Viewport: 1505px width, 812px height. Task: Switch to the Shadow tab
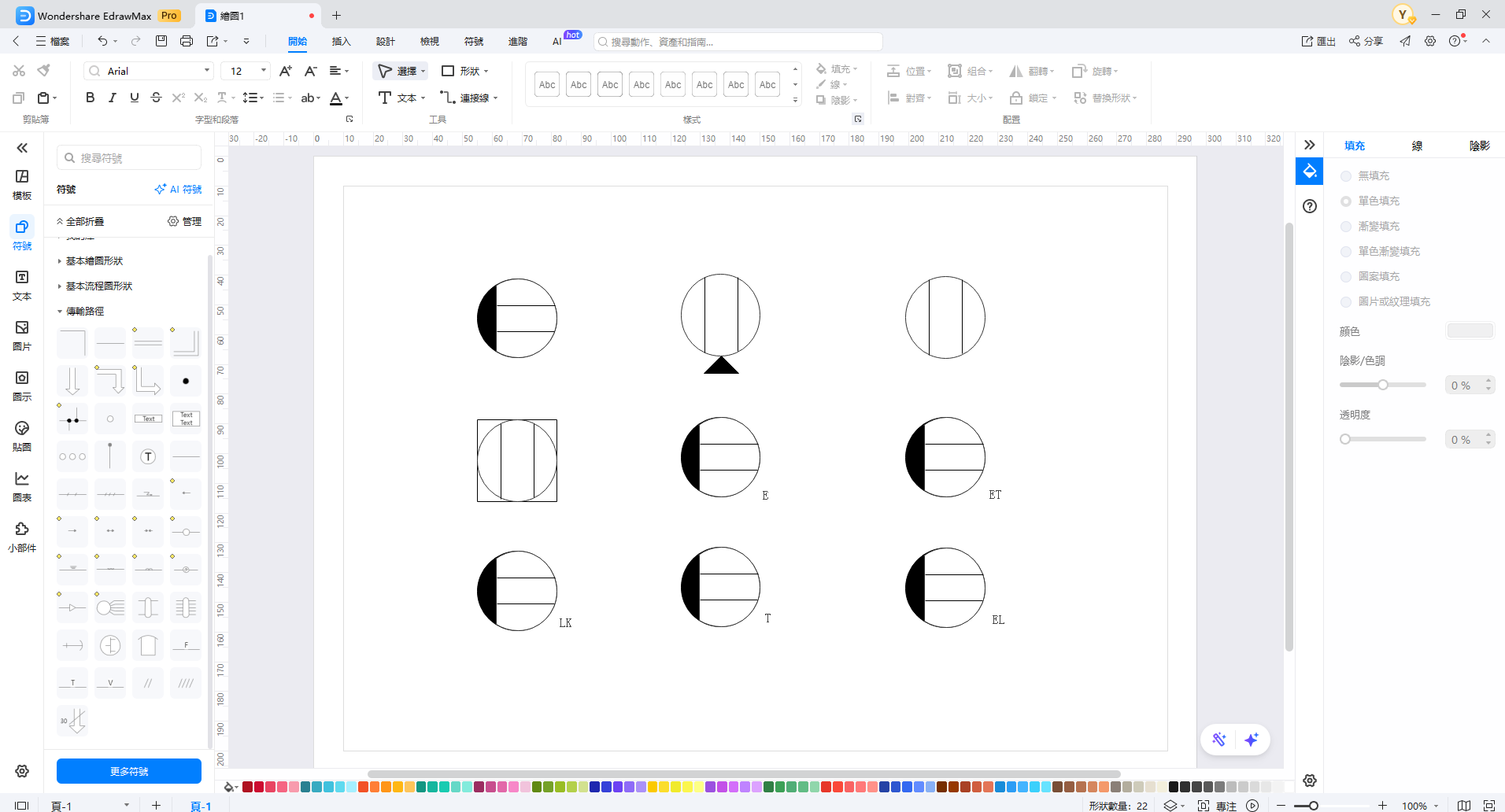click(1479, 146)
